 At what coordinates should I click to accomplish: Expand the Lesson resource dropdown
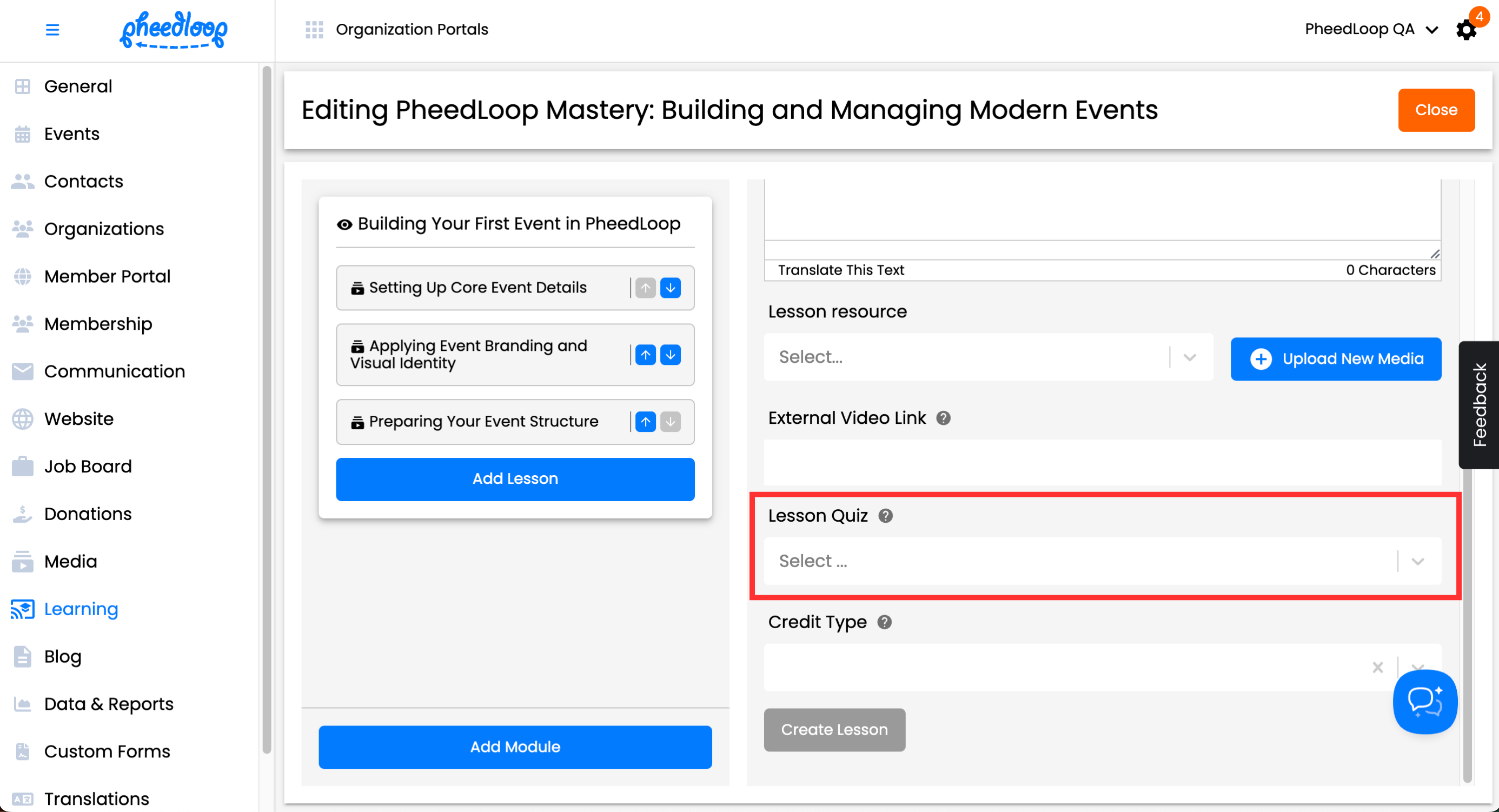coord(1190,357)
